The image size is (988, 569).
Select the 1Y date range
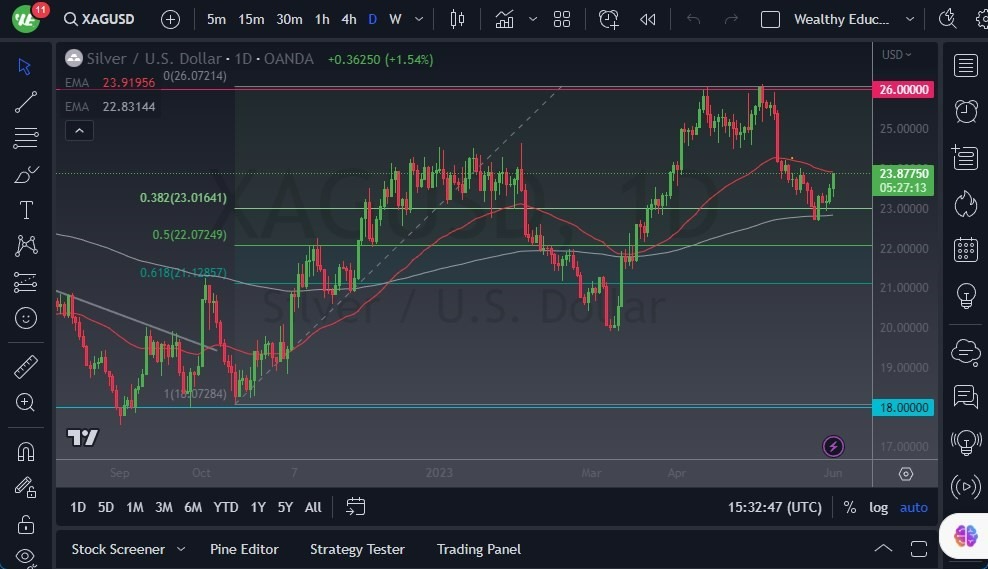[x=258, y=507]
